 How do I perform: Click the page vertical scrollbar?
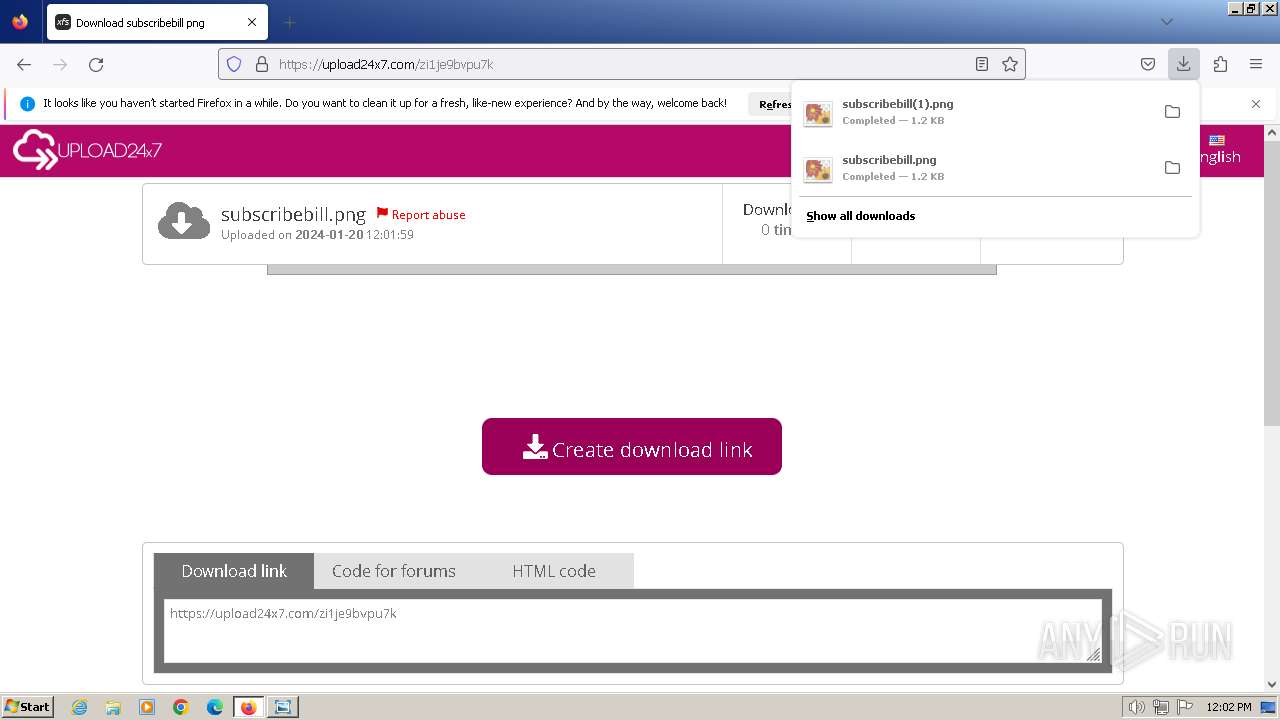pos(1272,285)
